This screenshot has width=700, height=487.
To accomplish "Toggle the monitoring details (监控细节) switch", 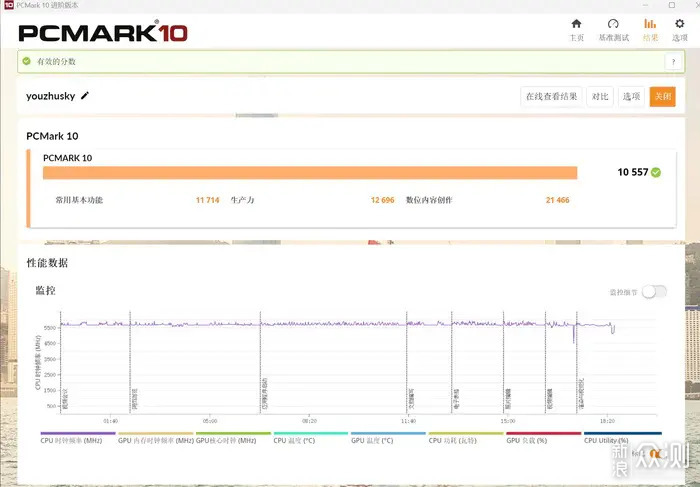I will click(654, 292).
